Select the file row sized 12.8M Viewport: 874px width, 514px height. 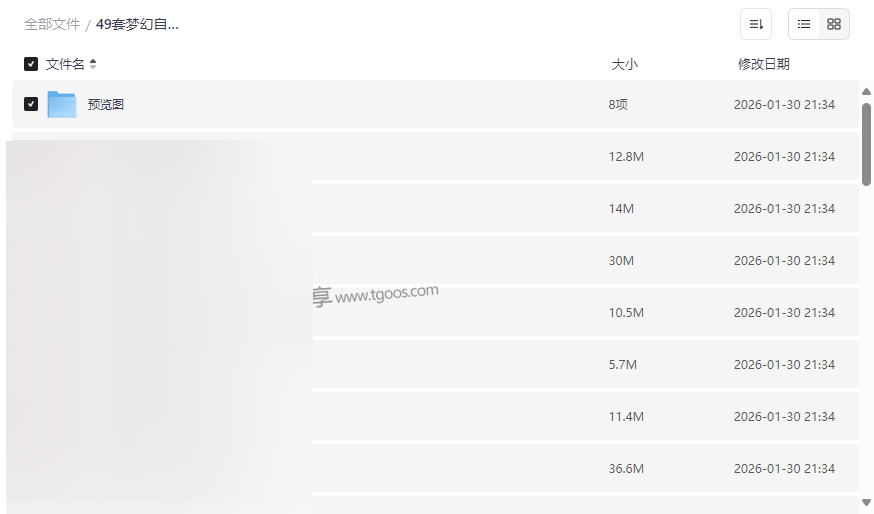click(x=580, y=157)
